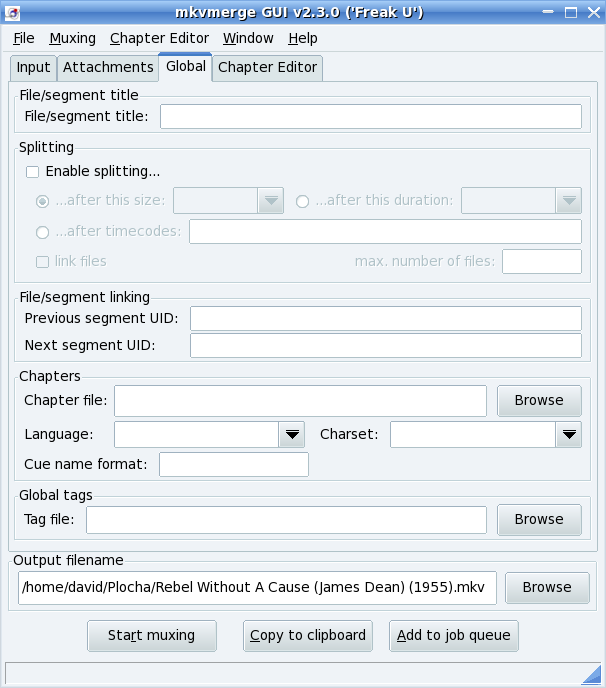Enable splitting checkbox

(x=32, y=172)
